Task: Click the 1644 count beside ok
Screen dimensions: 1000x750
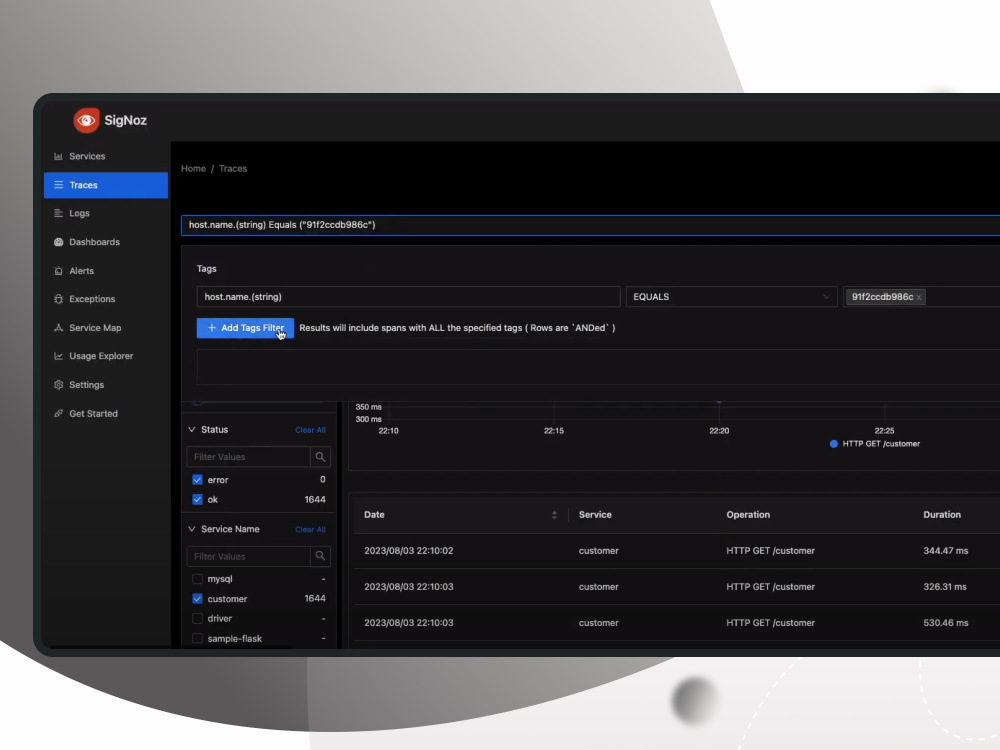Action: 315,499
